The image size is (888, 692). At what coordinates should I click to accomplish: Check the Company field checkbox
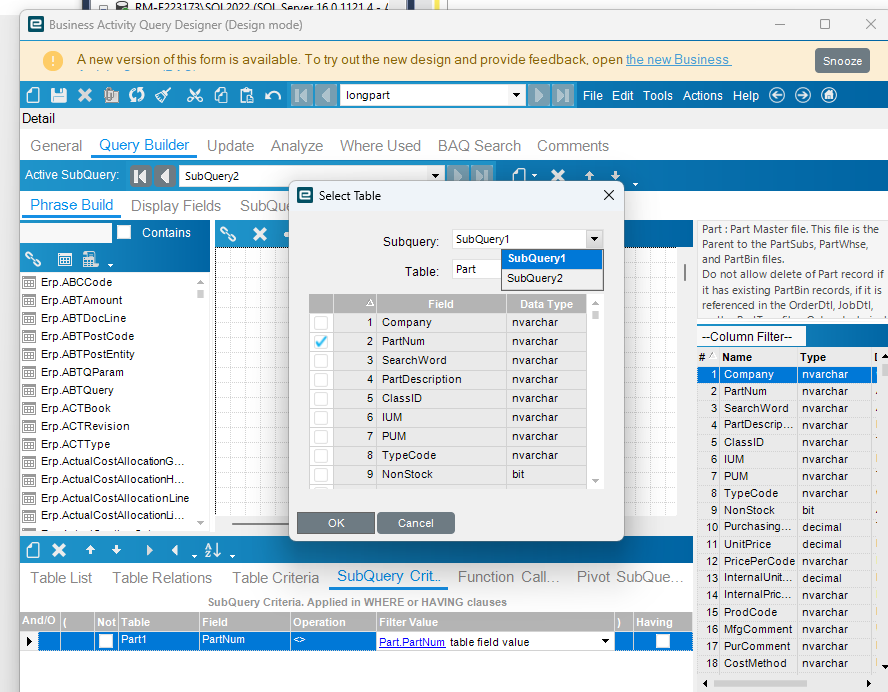tap(321, 322)
